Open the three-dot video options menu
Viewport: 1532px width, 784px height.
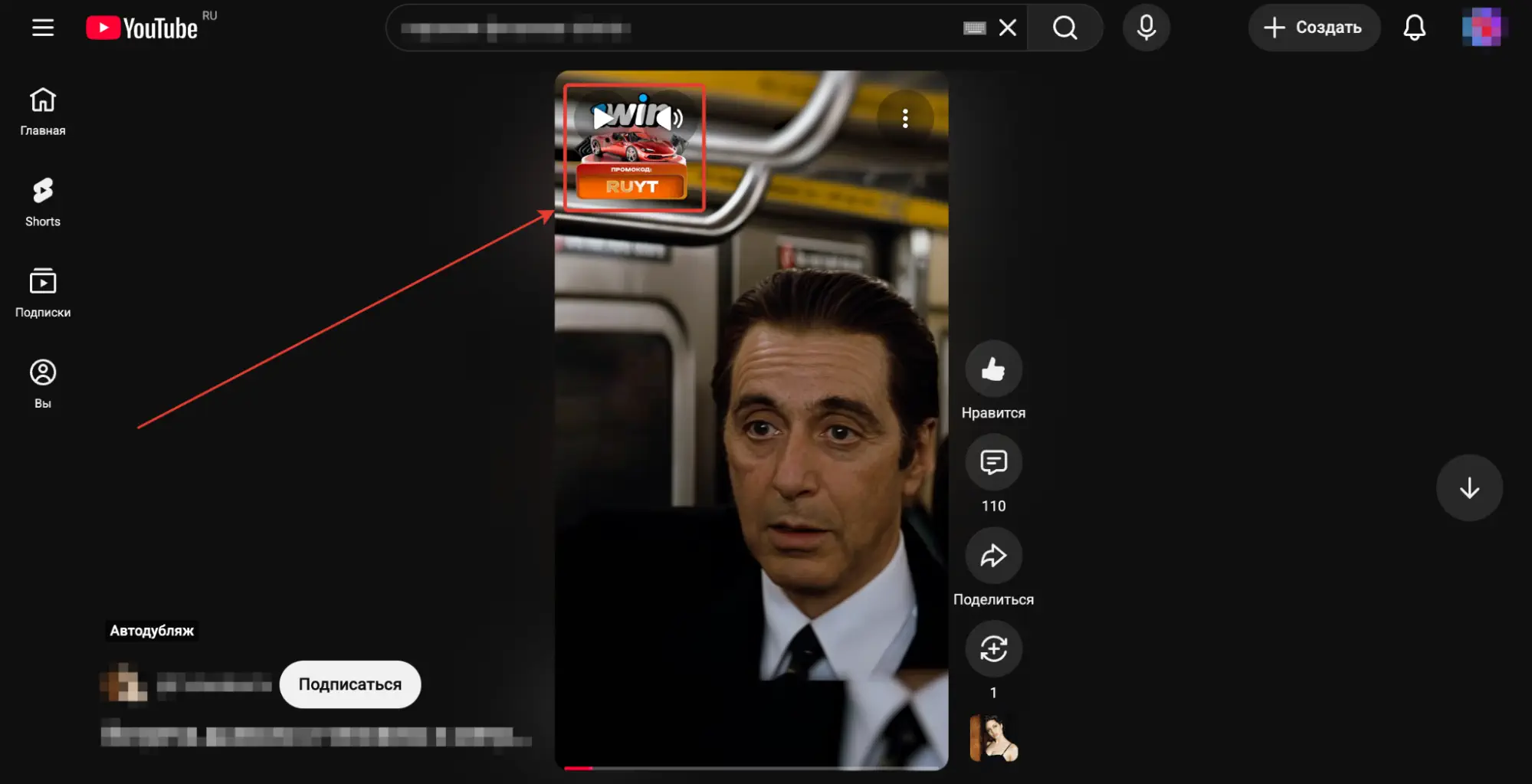(905, 118)
